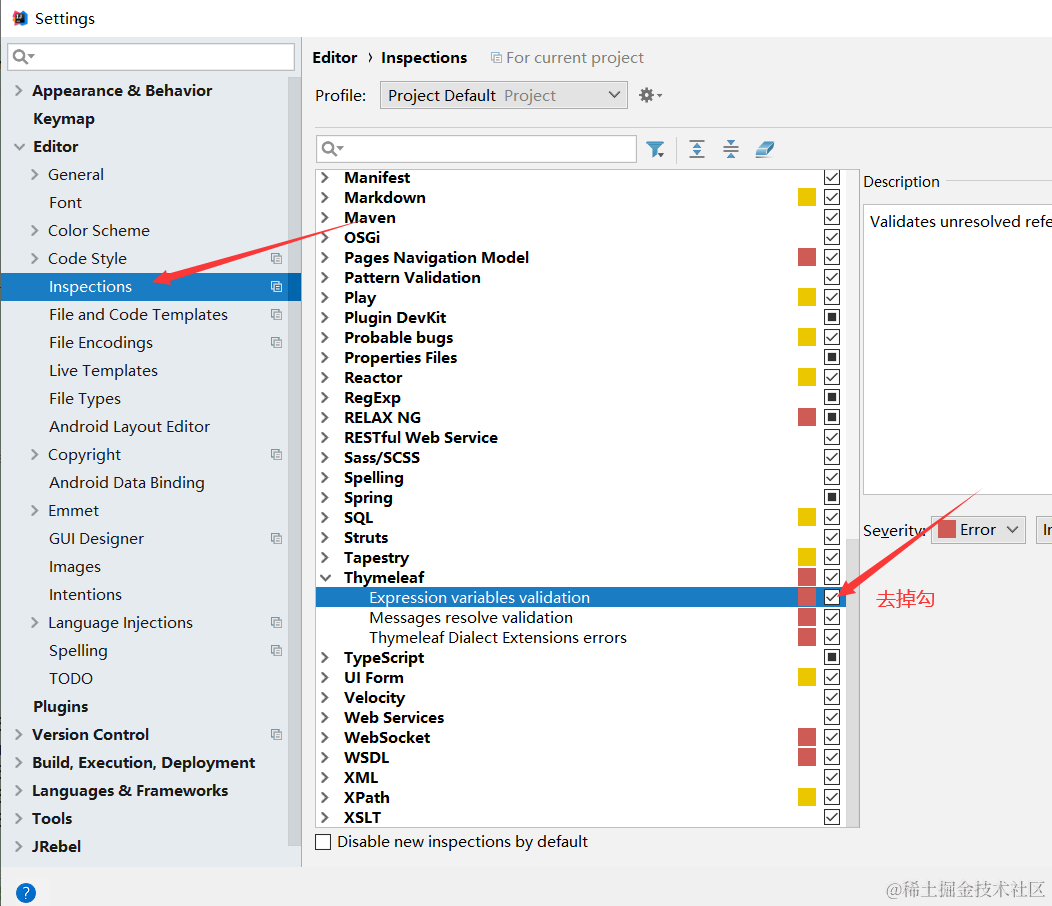Screen dimensions: 1052x906
Task: Expand the Build, Execution, Deployment section
Action: (x=19, y=762)
